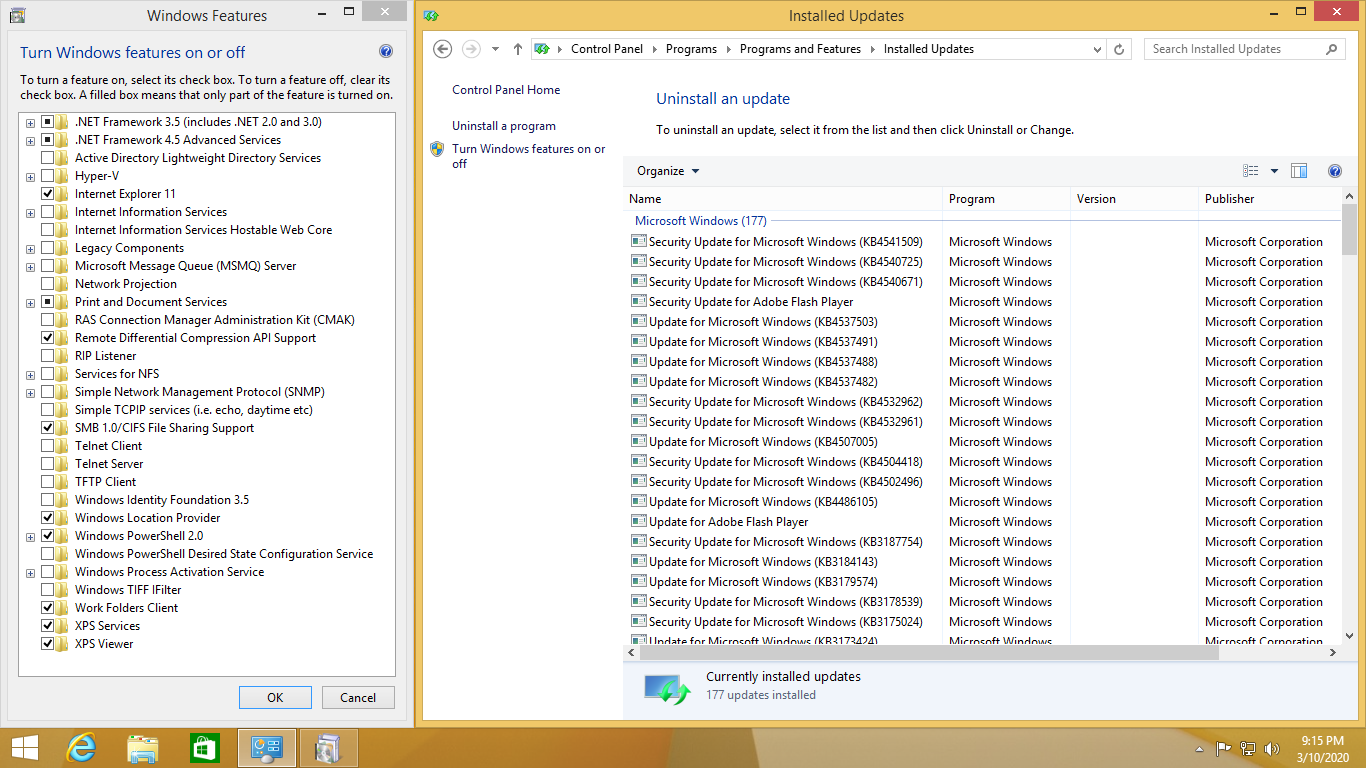1366x768 pixels.
Task: Click the search magnifier icon
Action: point(1331,49)
